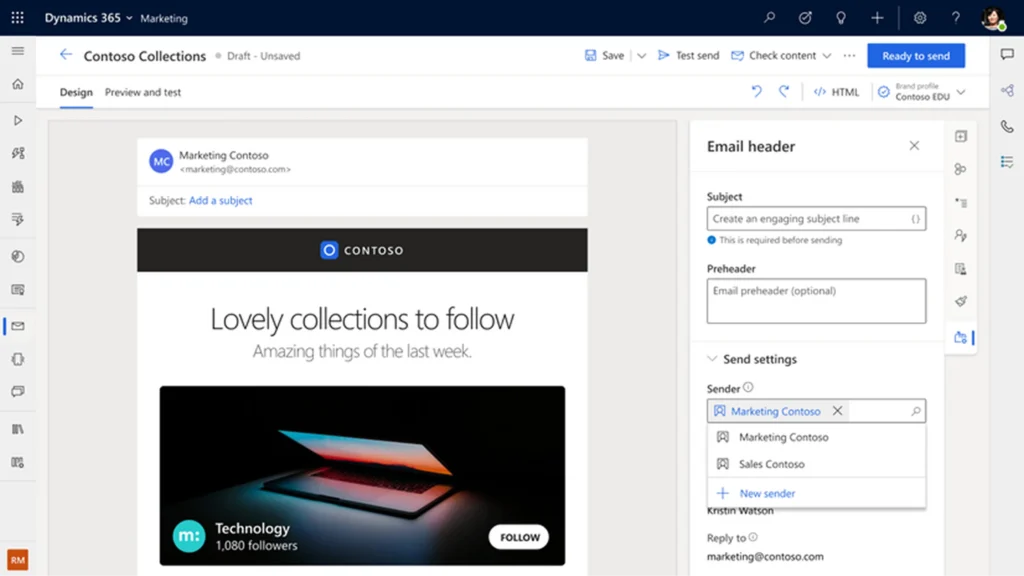This screenshot has height=576, width=1024.
Task: Click the Add a subject link
Action: (x=221, y=200)
